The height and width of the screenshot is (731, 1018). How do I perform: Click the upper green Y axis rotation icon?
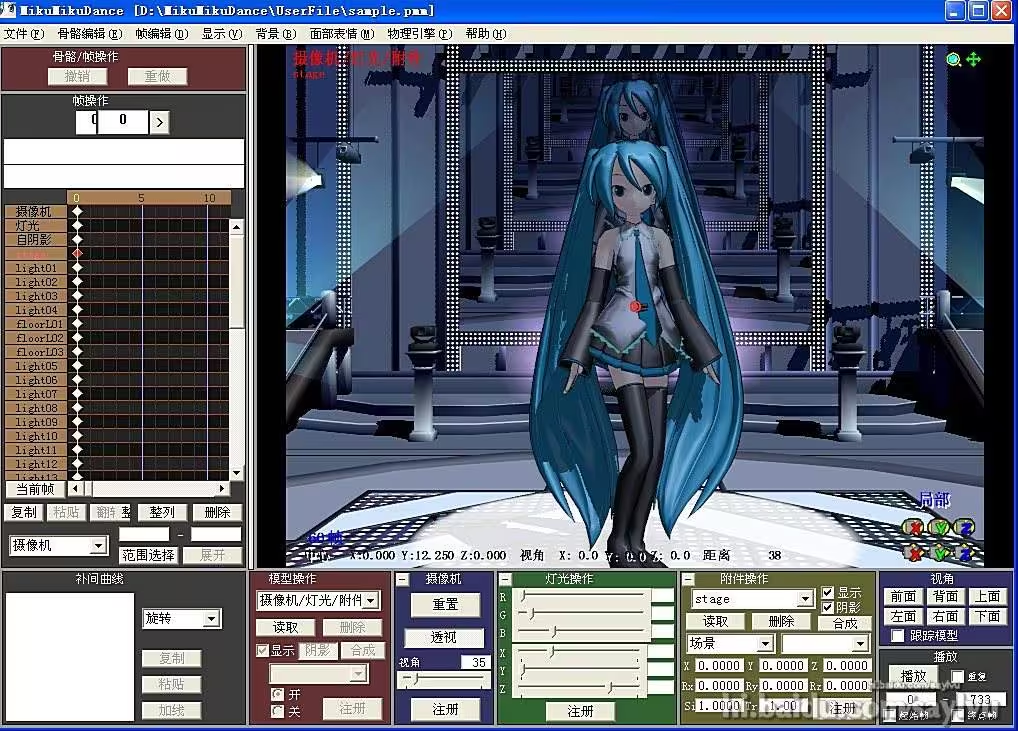click(939, 528)
